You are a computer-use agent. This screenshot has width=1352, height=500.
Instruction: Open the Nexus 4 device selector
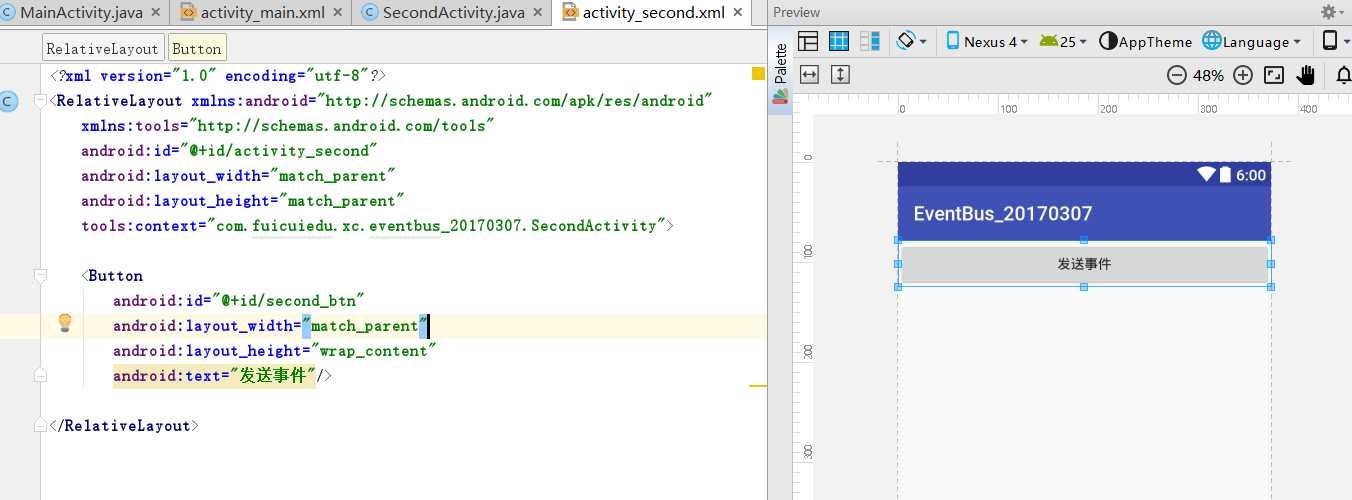(987, 41)
